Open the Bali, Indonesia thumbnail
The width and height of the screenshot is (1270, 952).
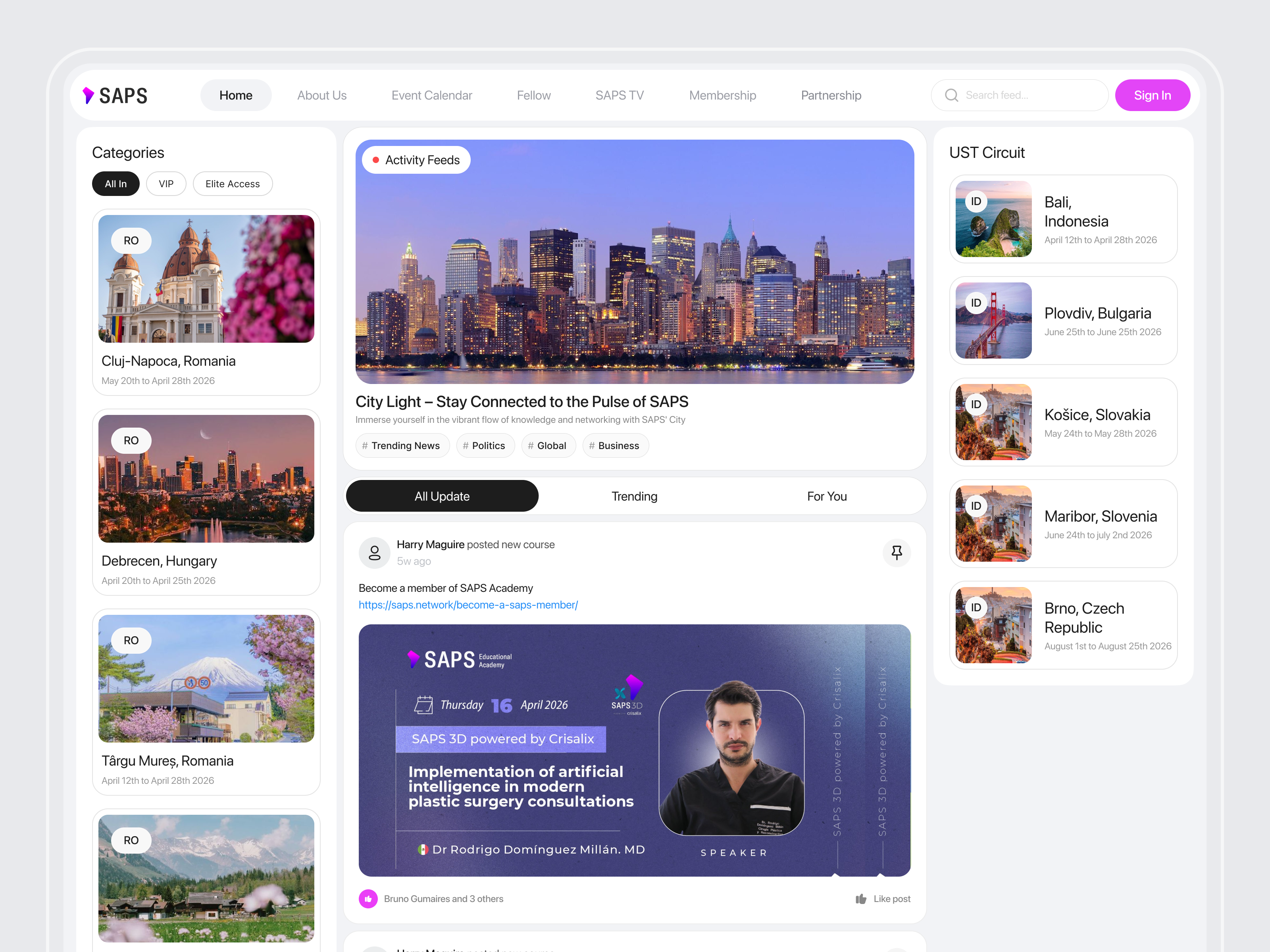click(993, 219)
